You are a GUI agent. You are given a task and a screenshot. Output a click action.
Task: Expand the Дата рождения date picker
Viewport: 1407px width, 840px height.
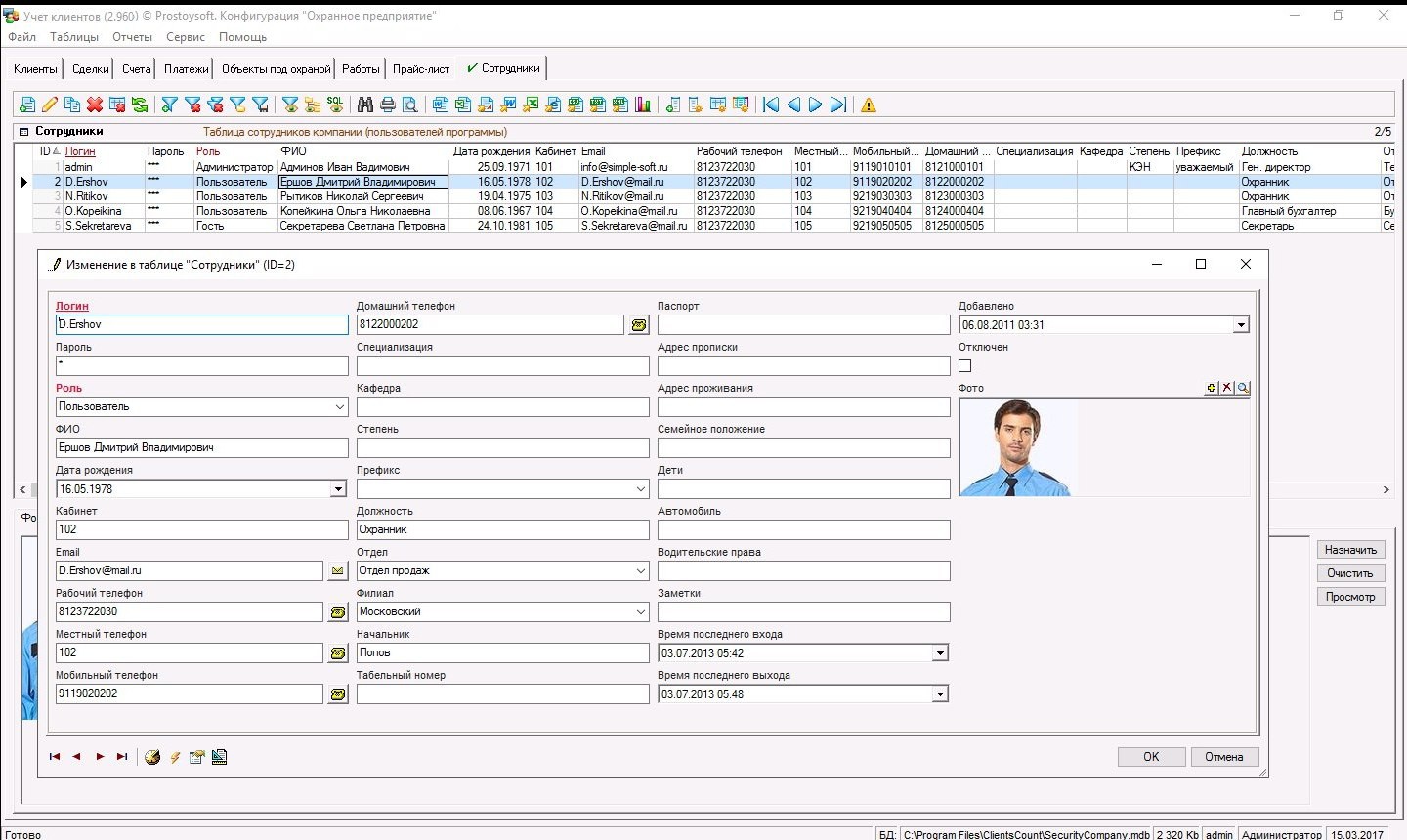(x=339, y=489)
